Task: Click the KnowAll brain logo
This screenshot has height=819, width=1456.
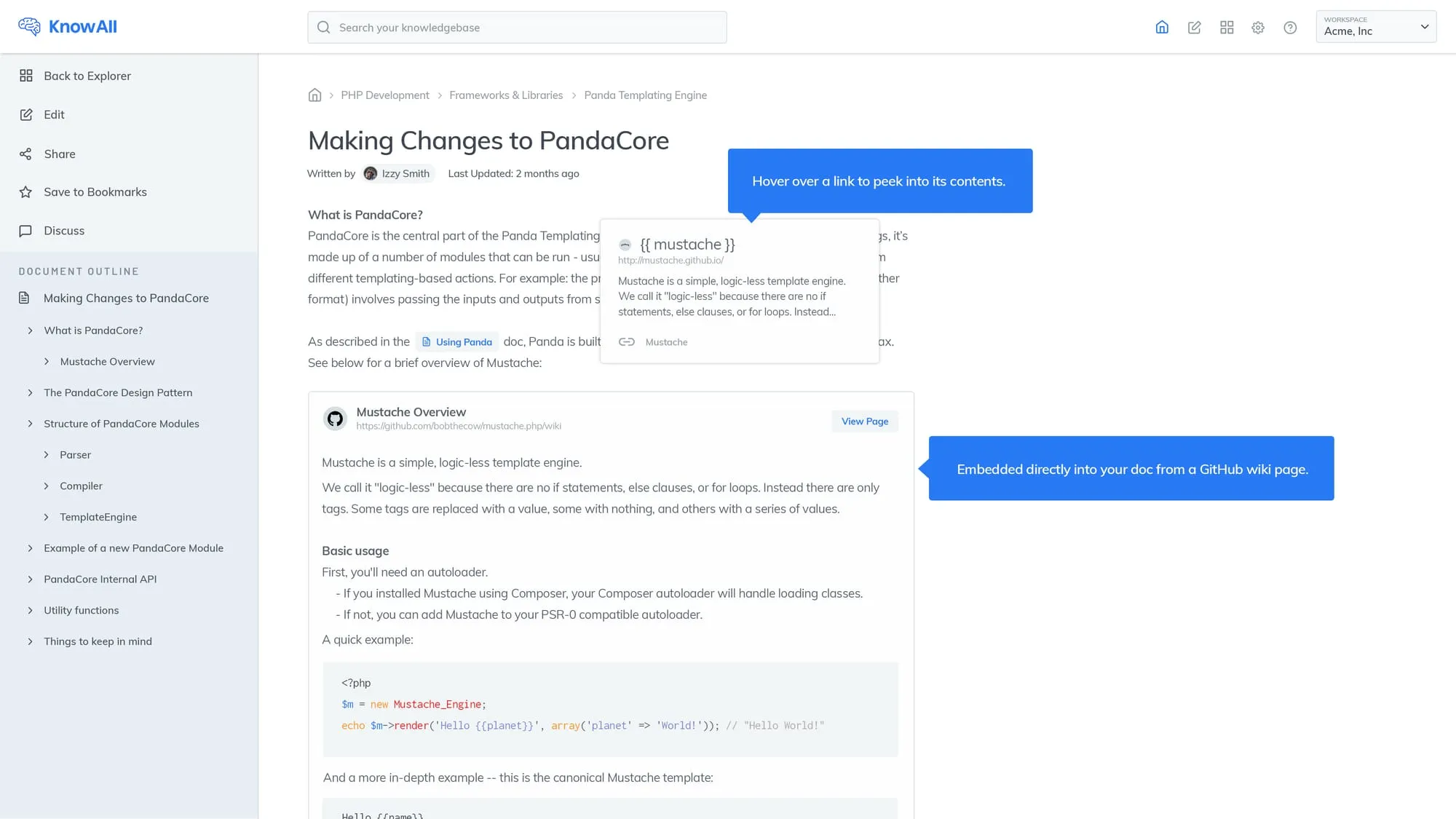Action: point(29,27)
